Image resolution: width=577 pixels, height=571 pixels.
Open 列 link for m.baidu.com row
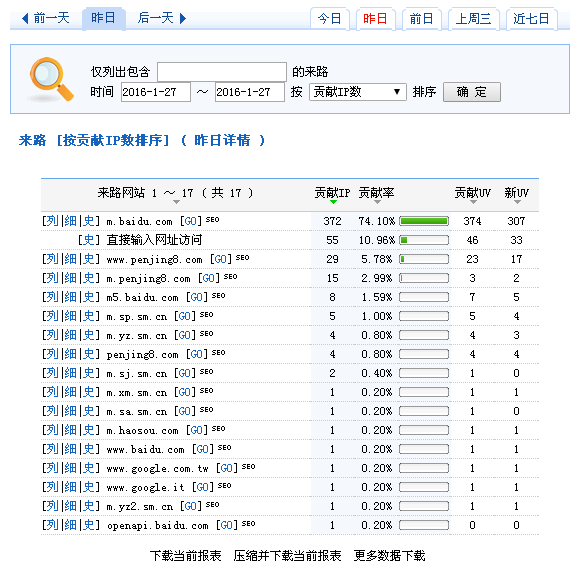coord(52,221)
